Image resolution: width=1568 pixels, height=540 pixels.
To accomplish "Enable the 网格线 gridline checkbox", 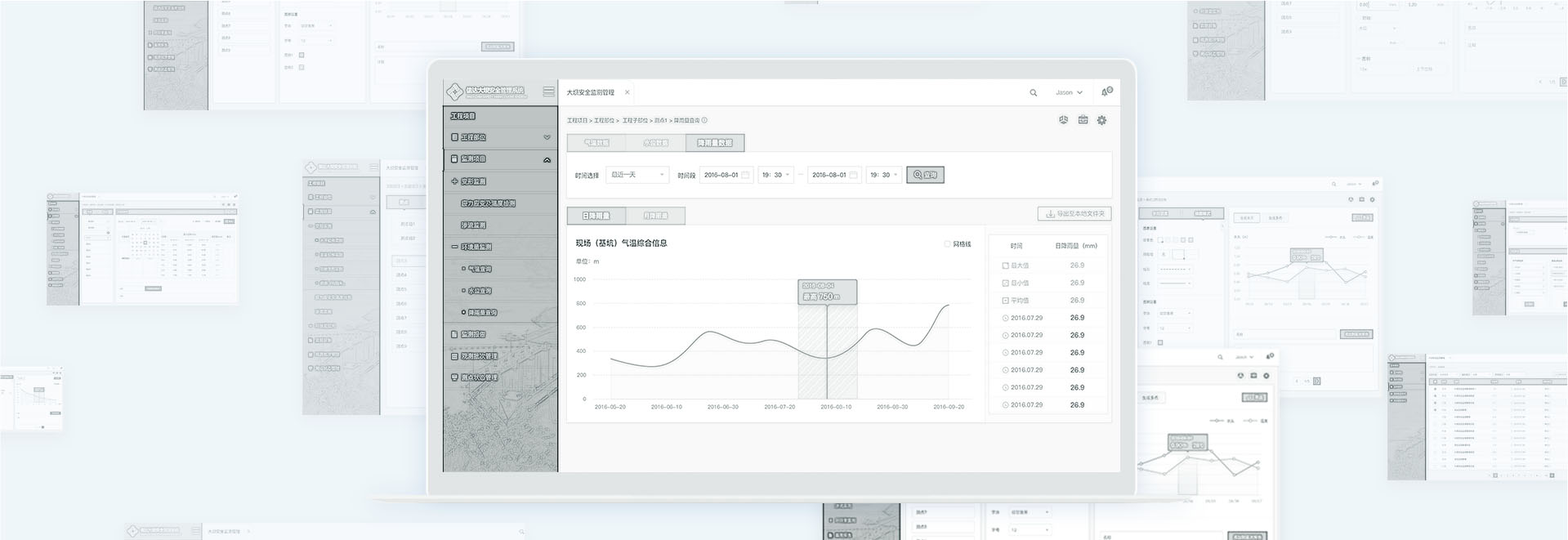I will [x=947, y=244].
